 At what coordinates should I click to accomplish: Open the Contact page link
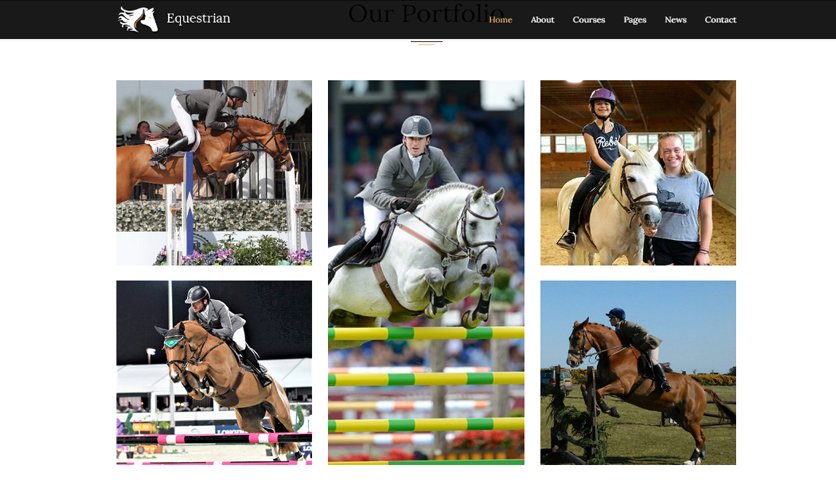(720, 20)
